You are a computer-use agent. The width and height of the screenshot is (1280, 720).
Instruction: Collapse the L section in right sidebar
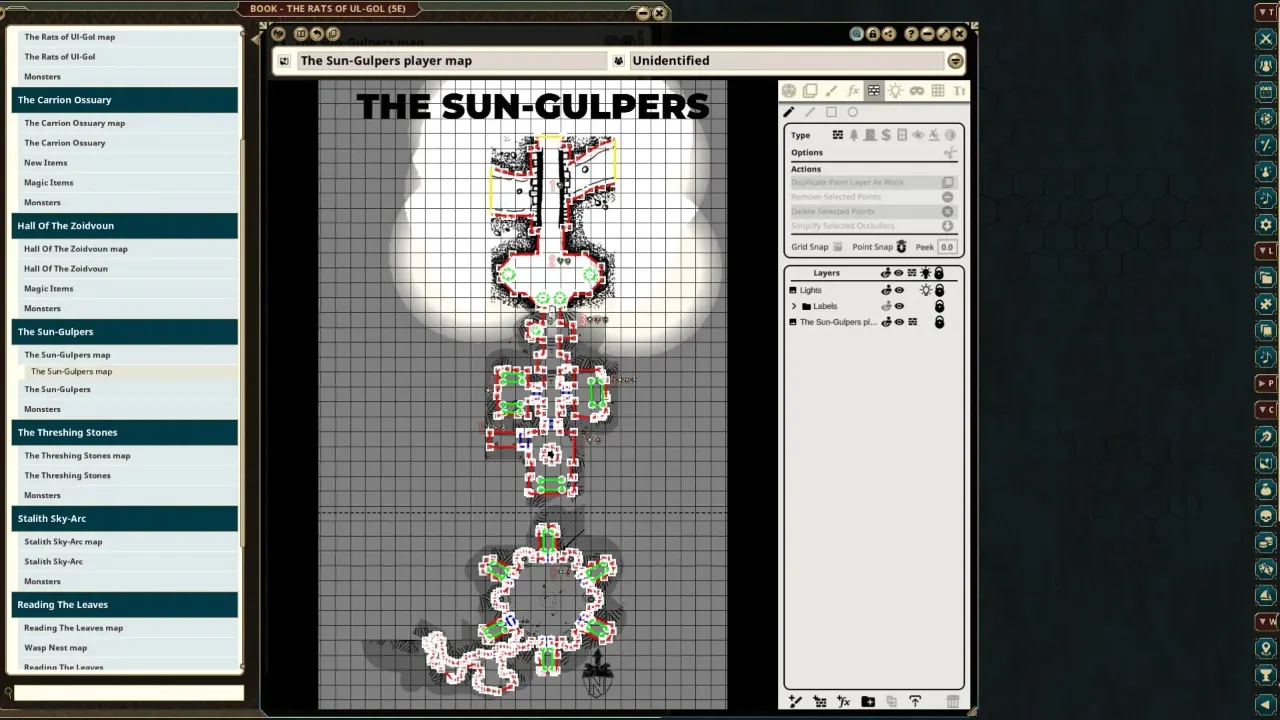pyautogui.click(x=1267, y=250)
